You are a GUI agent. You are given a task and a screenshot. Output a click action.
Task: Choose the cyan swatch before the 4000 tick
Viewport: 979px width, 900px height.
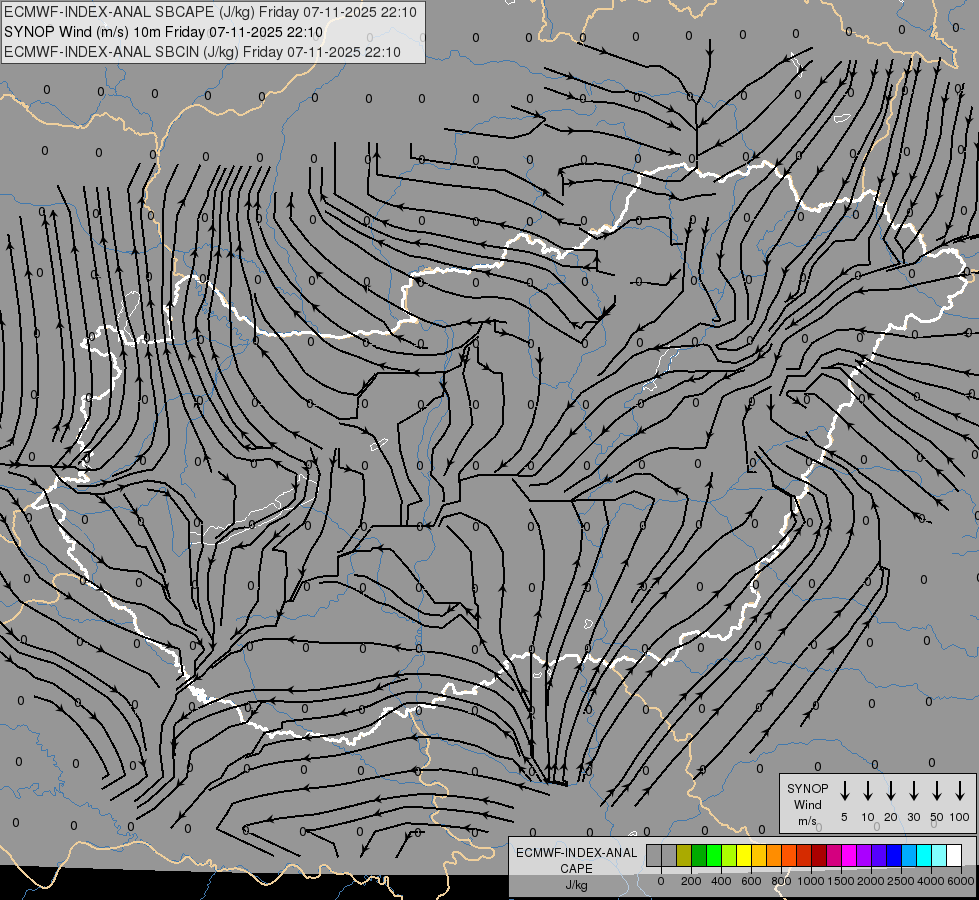coord(925,855)
